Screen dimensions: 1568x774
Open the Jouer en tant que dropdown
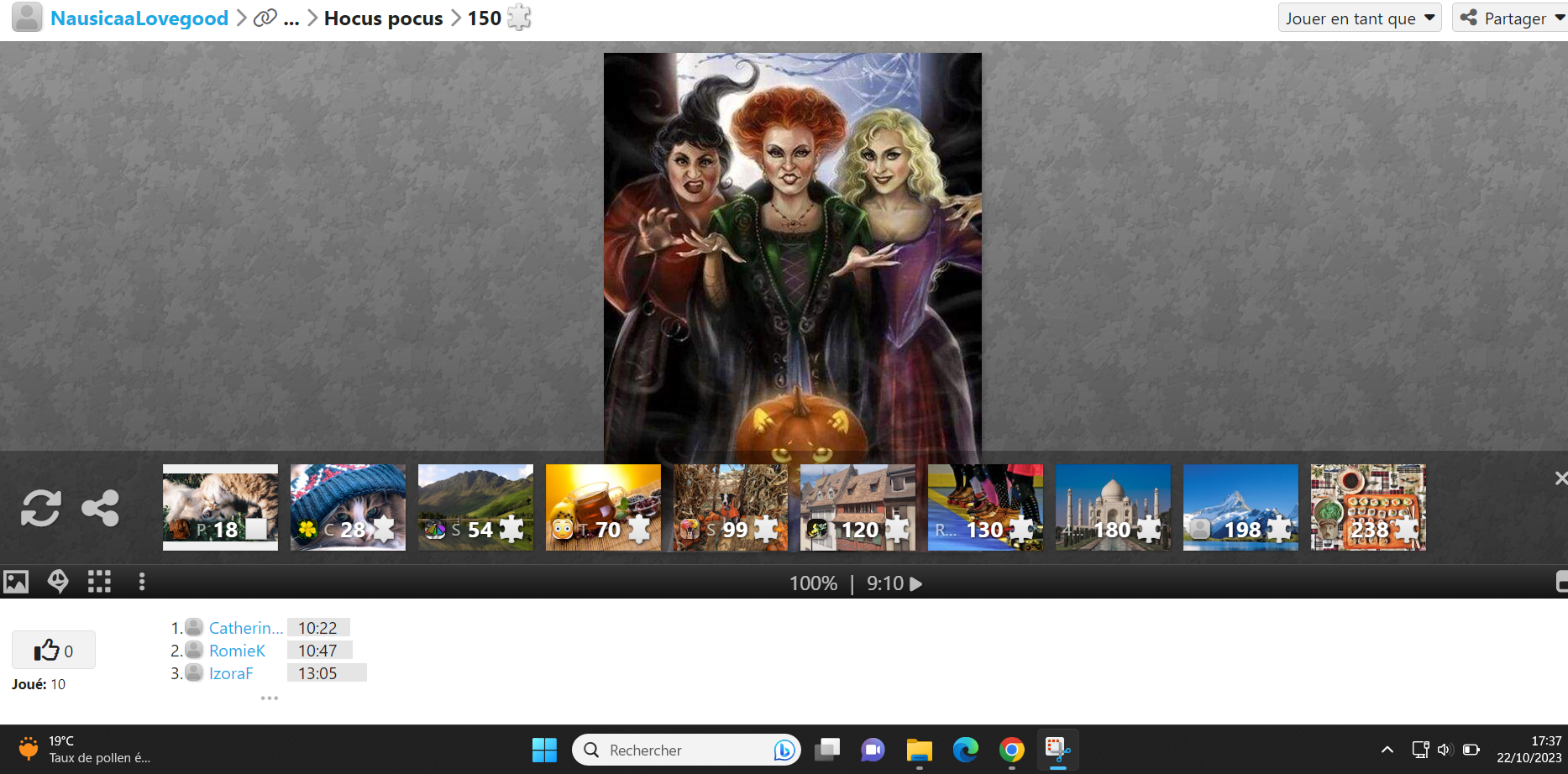pyautogui.click(x=1360, y=18)
